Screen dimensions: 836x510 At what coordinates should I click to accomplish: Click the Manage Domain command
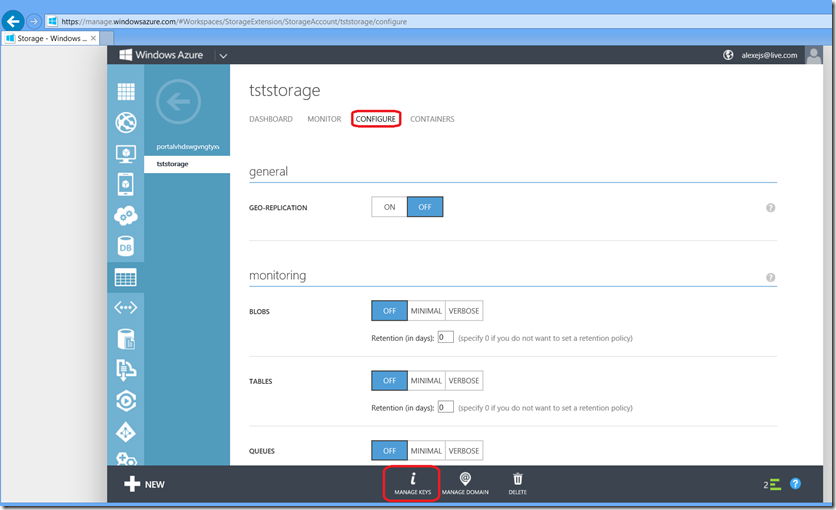[465, 483]
